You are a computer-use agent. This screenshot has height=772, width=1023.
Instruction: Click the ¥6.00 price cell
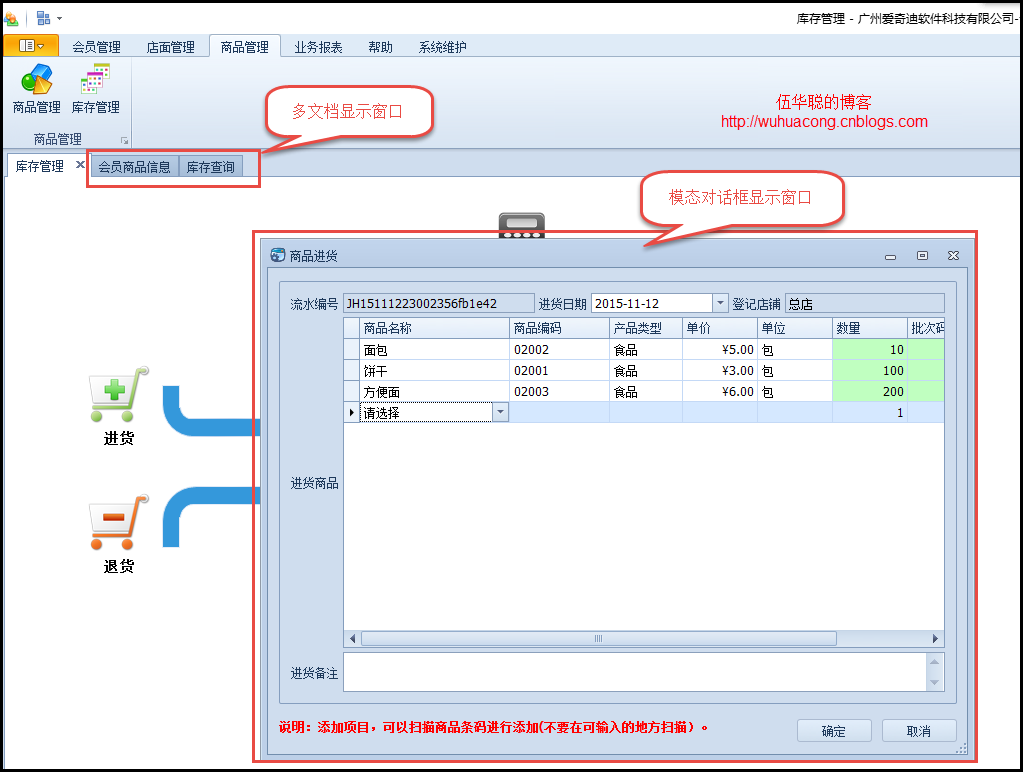point(720,392)
